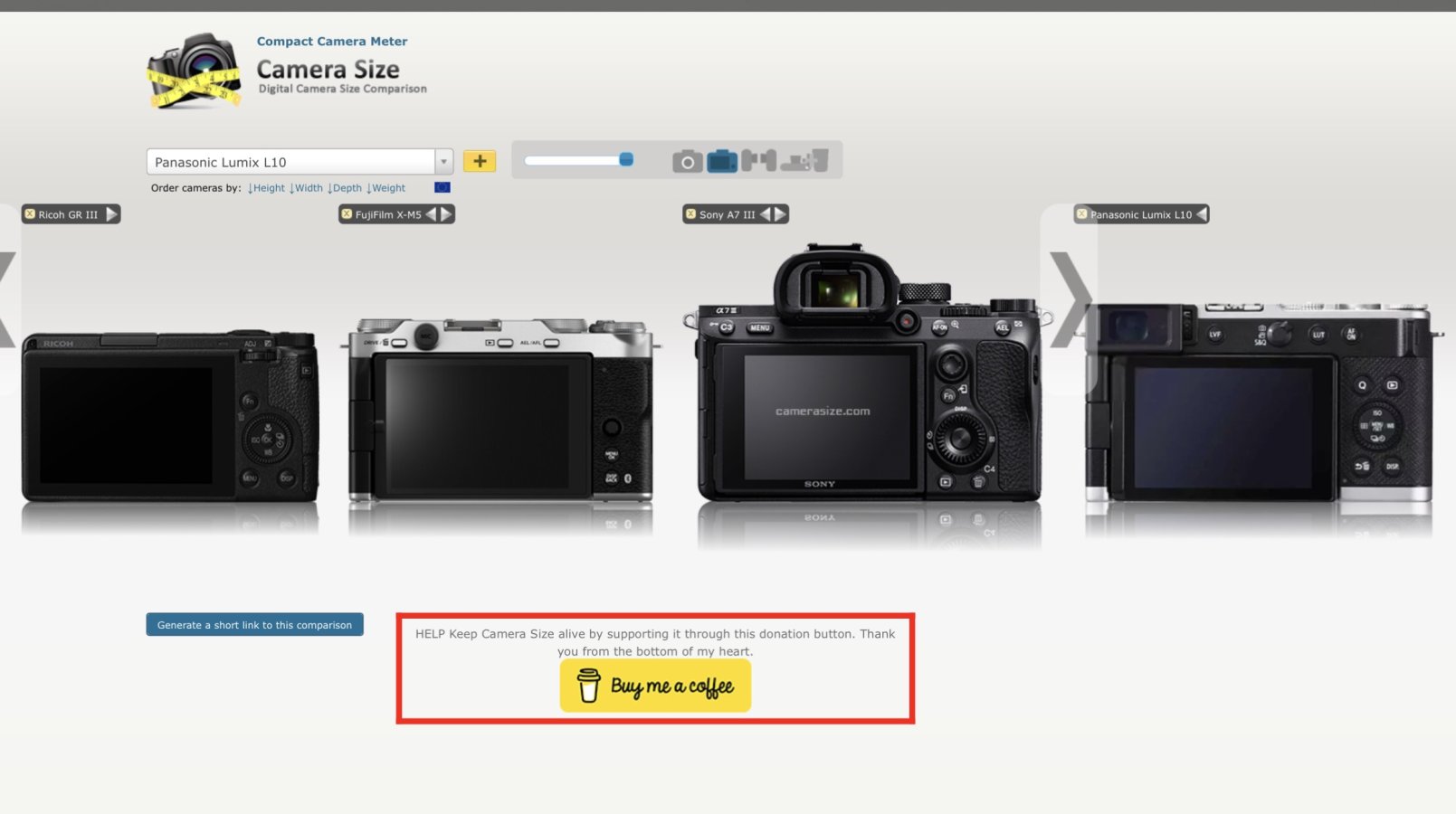Move FujiFilm X-M5 left with arrow
The image size is (1456, 814).
432,214
